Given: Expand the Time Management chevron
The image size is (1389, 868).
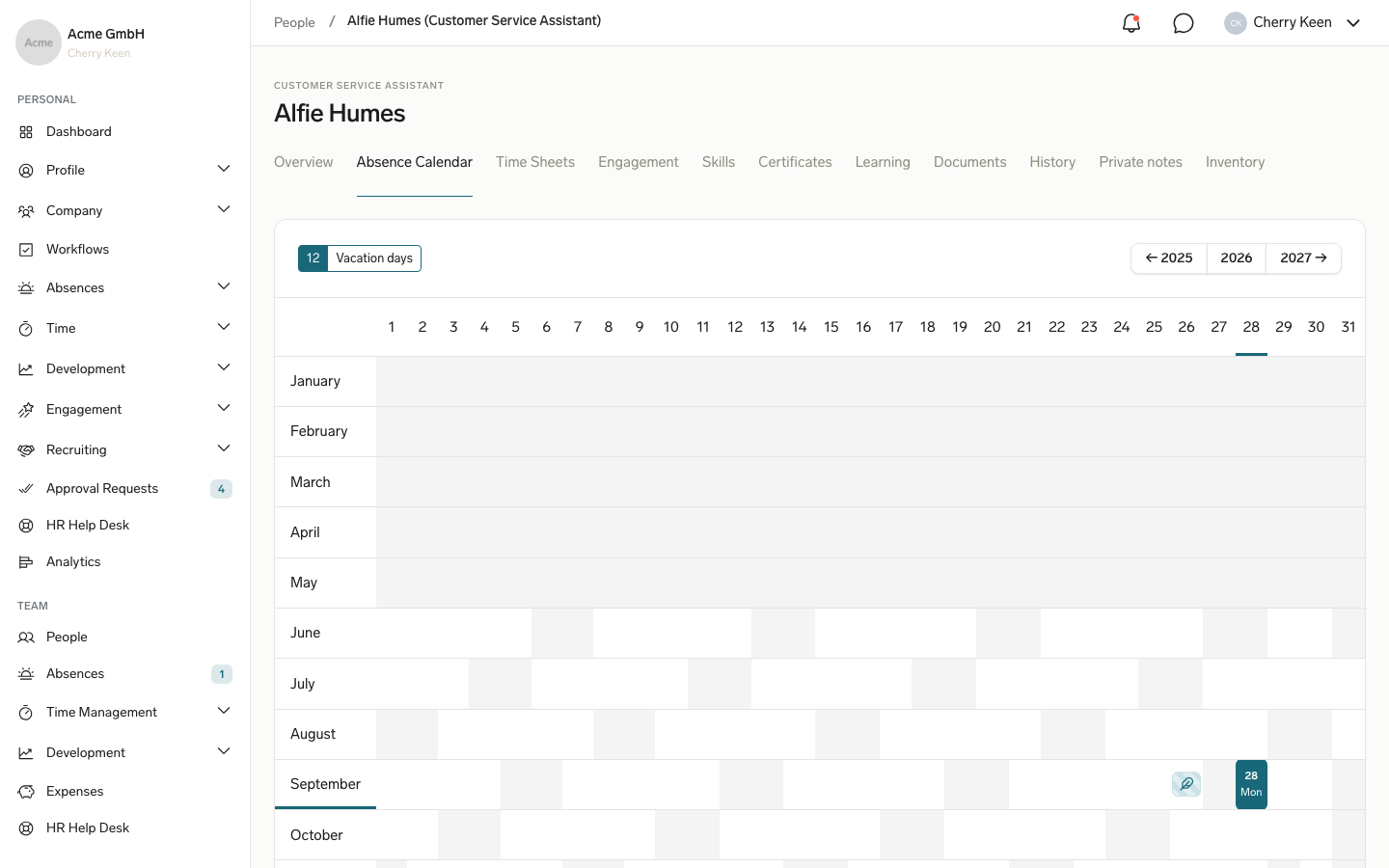Looking at the screenshot, I should (224, 712).
